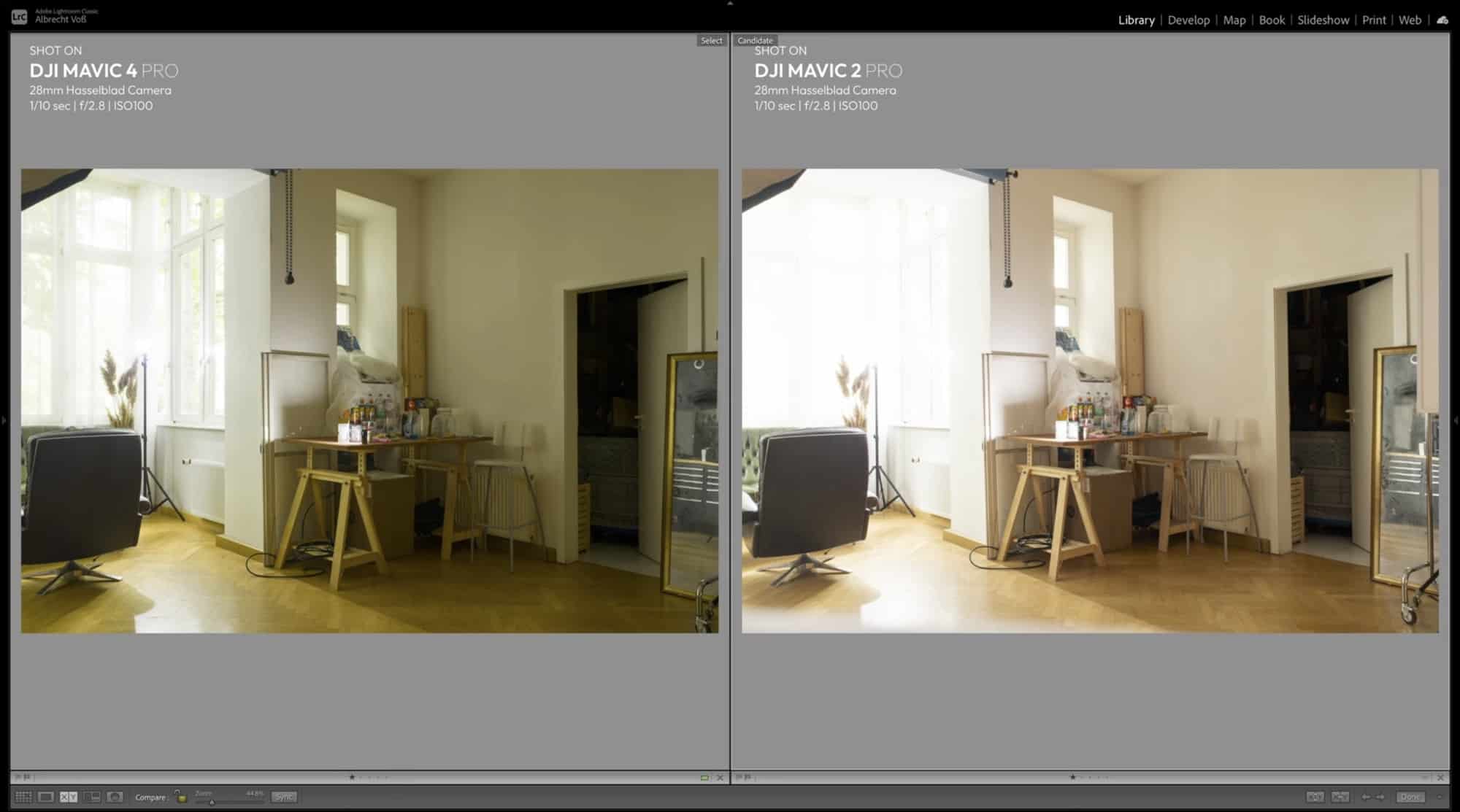Click the Done button
The image size is (1460, 812).
pos(1410,797)
